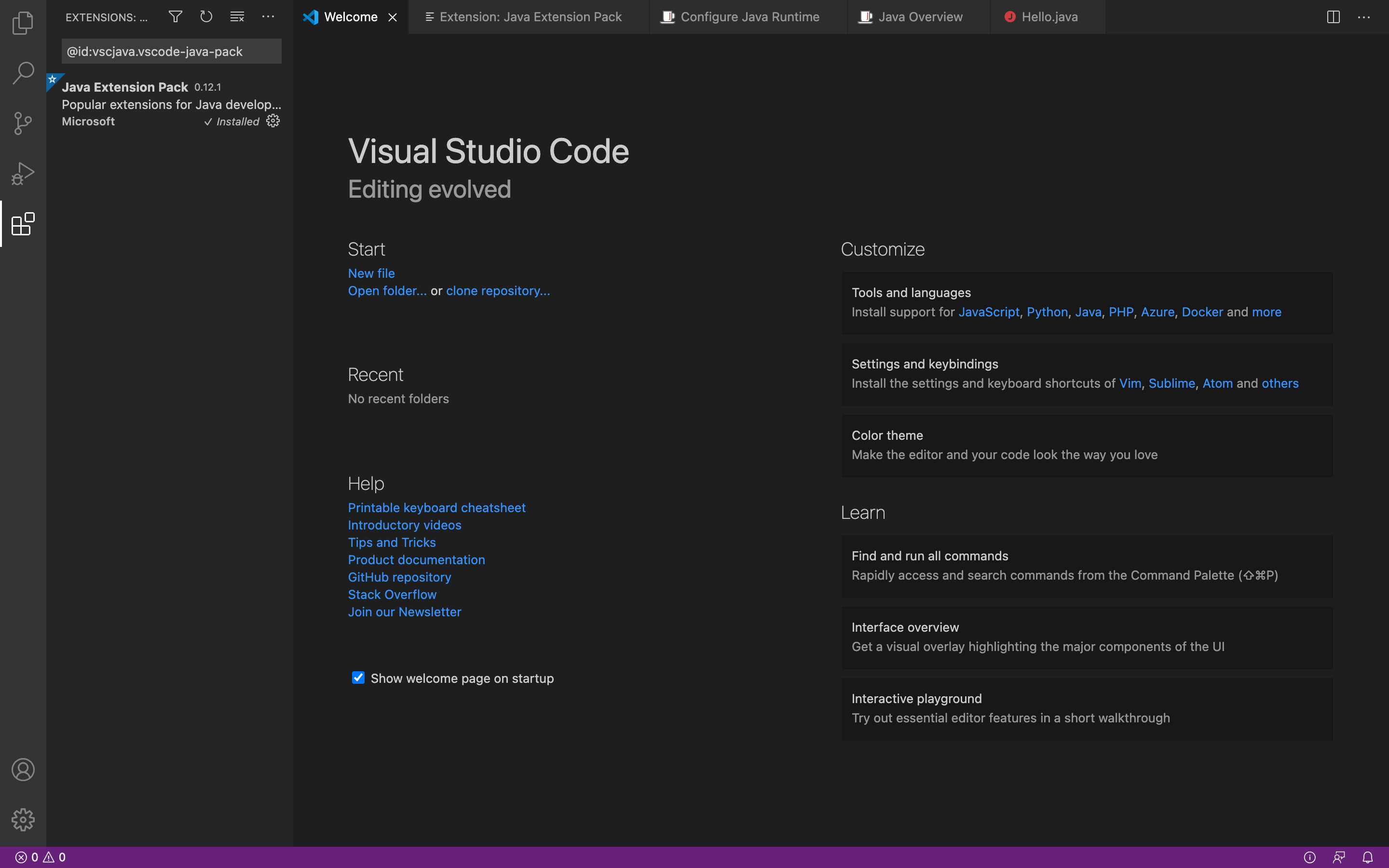Open the Run and Debug view
Screen dimensions: 1389x868
23,173
